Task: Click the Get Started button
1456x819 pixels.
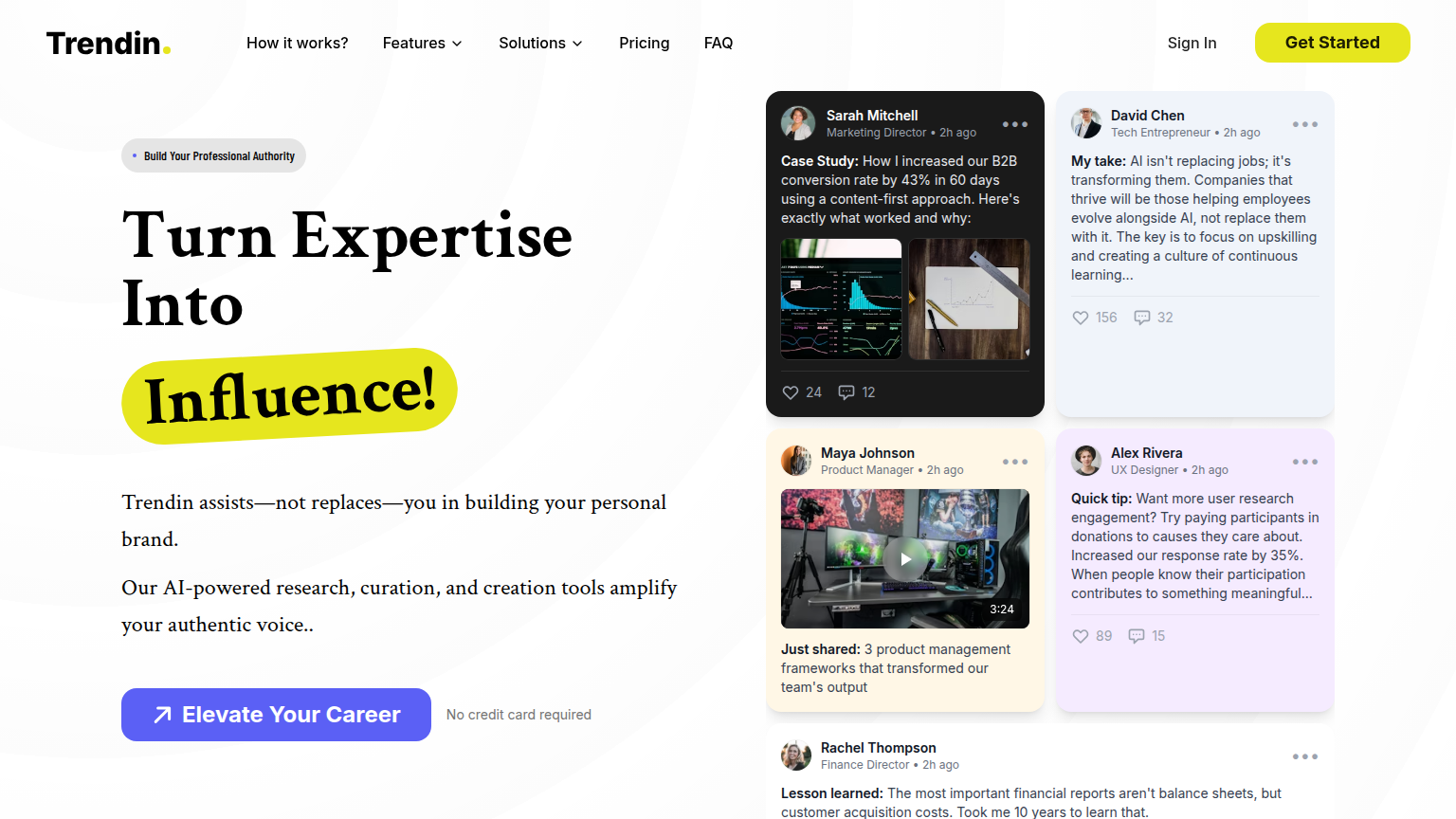Action: pyautogui.click(x=1332, y=43)
